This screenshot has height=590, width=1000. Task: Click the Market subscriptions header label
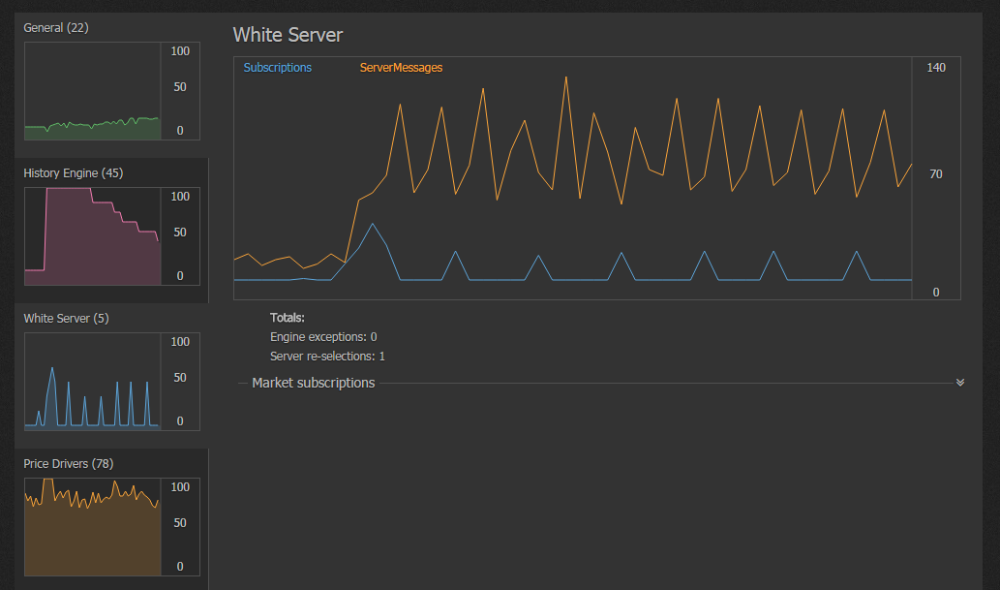[313, 383]
